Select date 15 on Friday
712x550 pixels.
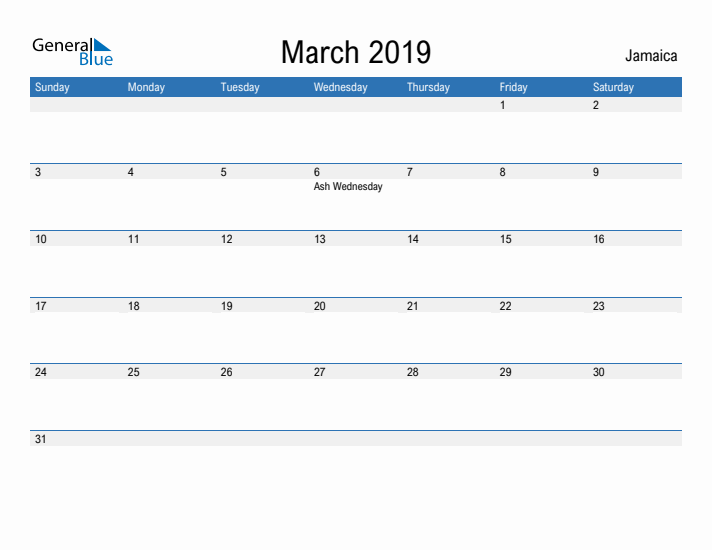coord(505,239)
